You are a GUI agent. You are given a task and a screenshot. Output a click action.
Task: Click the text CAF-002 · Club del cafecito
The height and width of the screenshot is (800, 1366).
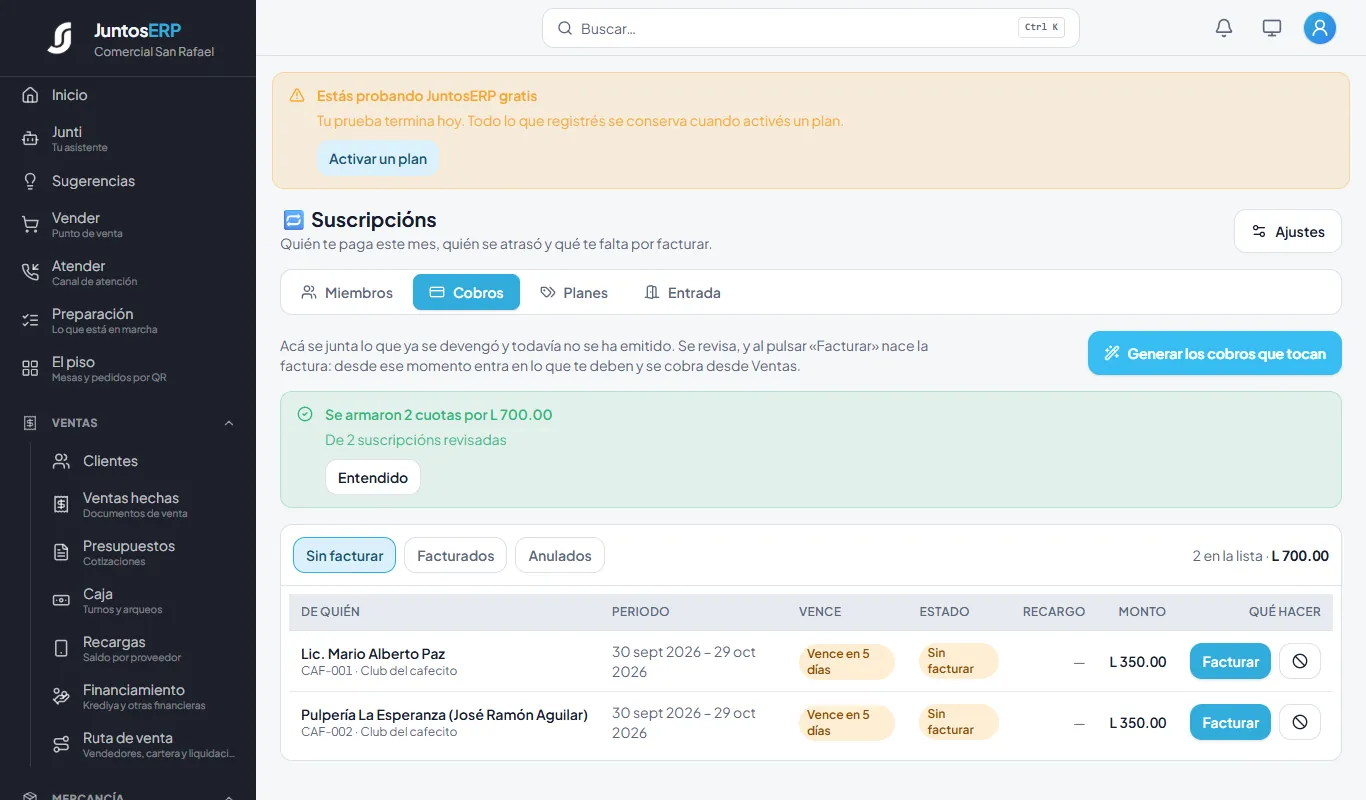click(x=379, y=732)
